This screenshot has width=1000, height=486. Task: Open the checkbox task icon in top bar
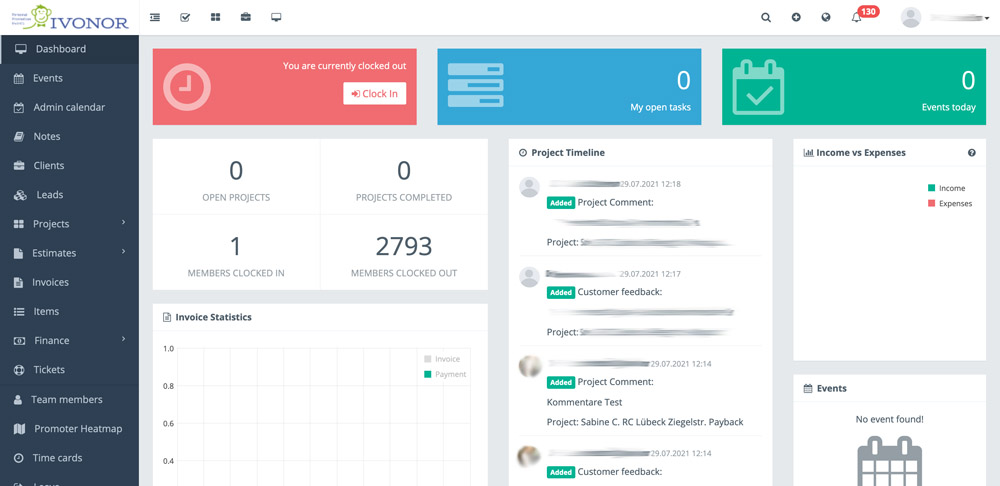(185, 17)
